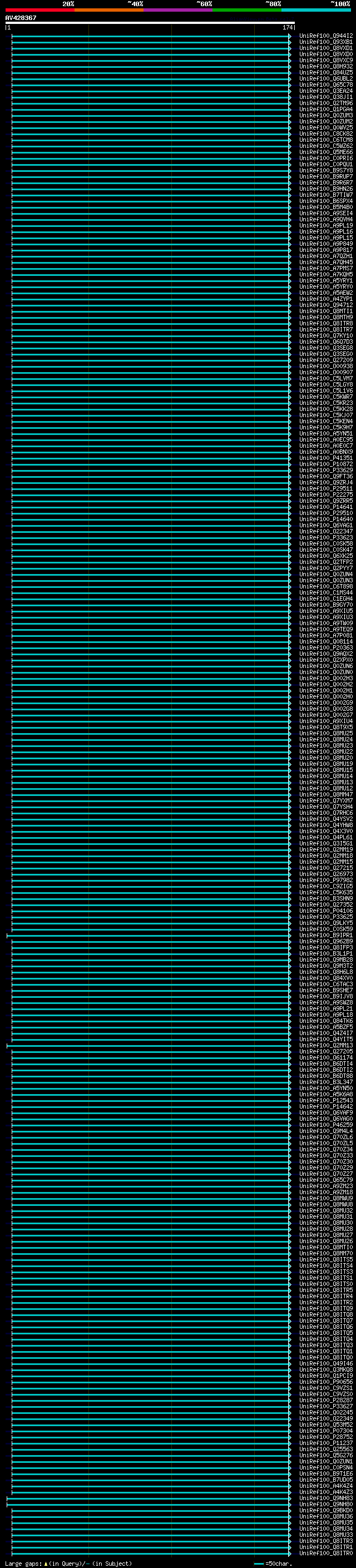356x1568 pixels.
Task: Choose entry UniRef100_C9VZS1
Action: (x=326, y=1388)
